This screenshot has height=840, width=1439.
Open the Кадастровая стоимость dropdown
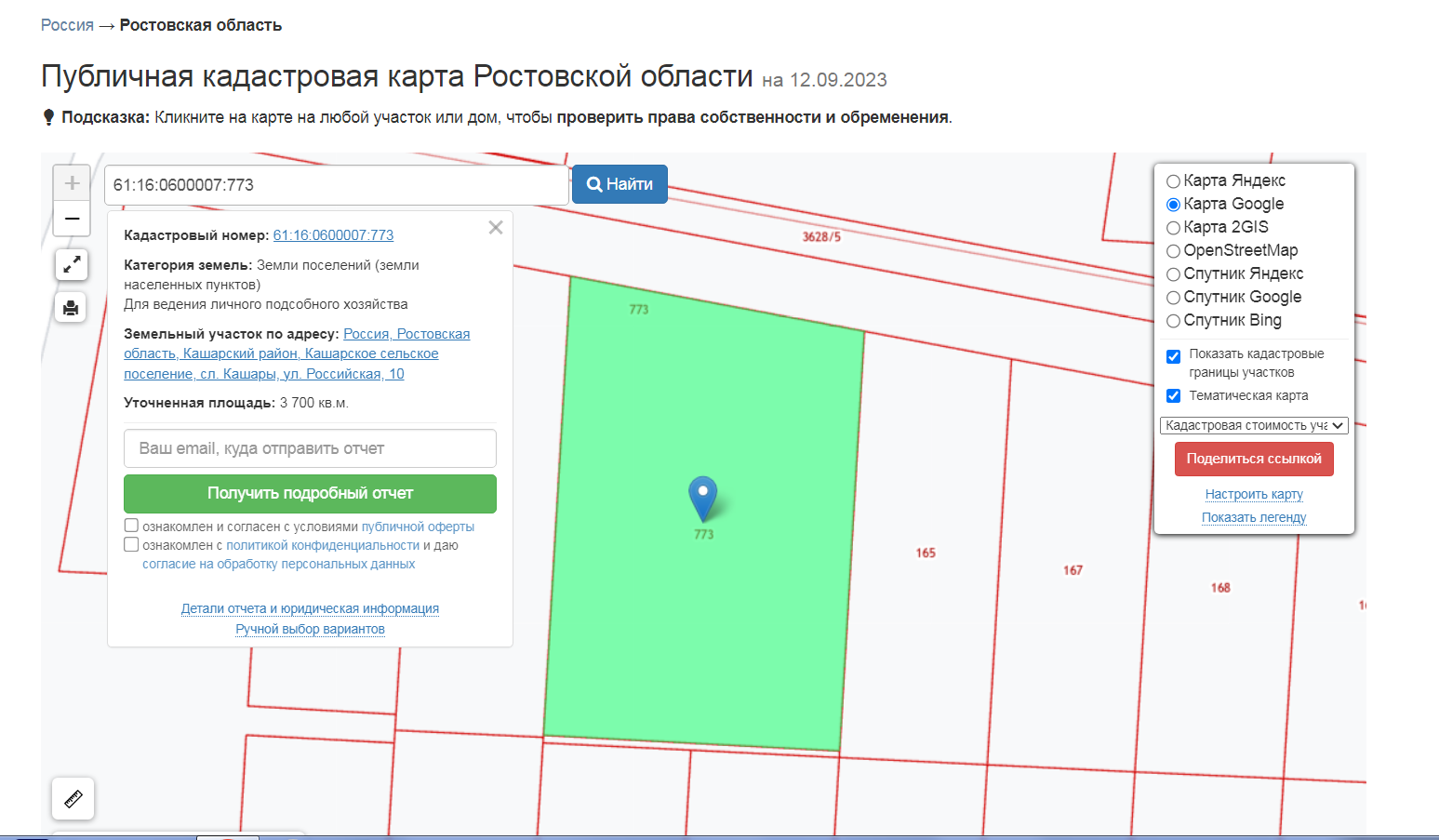pos(1254,425)
